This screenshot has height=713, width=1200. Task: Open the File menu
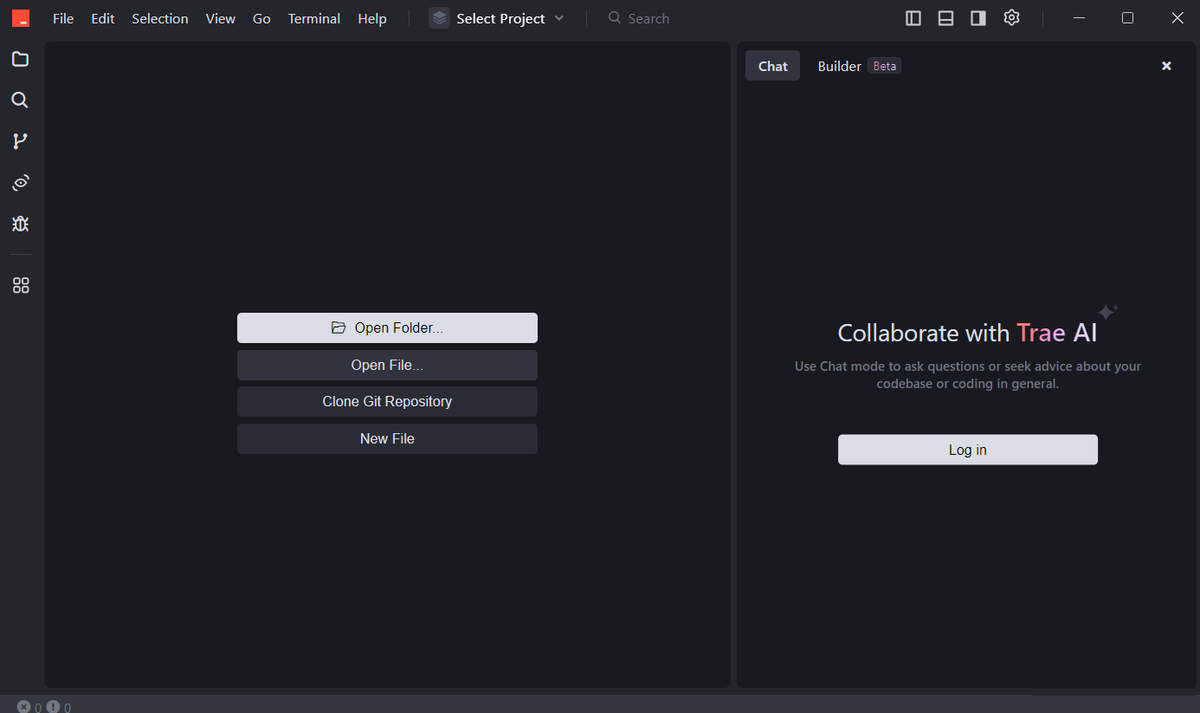(63, 18)
